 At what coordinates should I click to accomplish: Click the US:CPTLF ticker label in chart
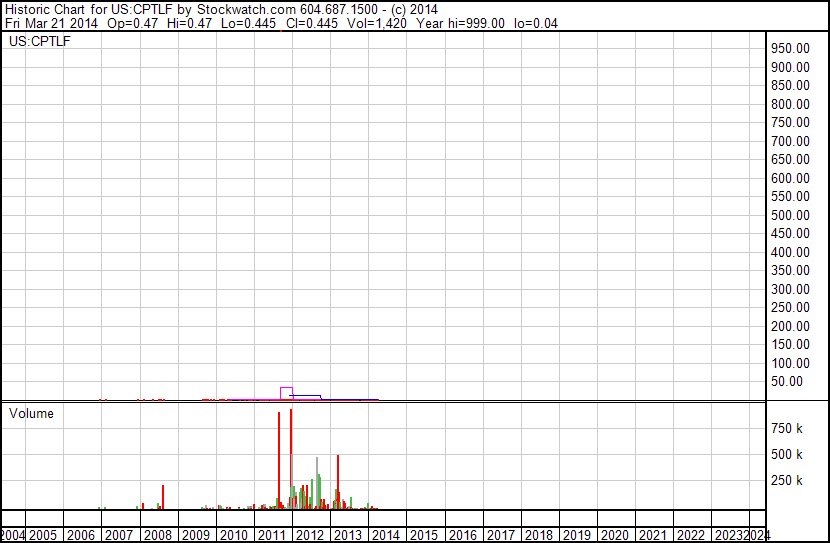pos(39,41)
